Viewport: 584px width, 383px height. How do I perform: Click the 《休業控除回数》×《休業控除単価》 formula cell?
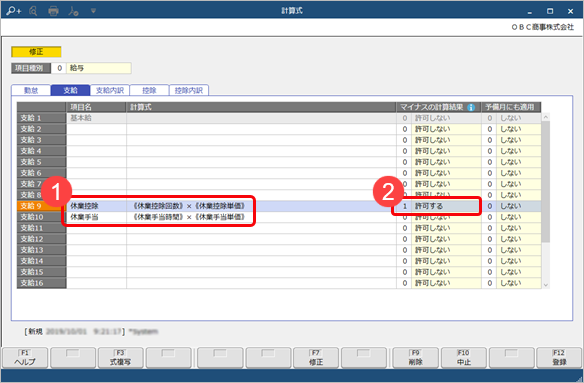(261, 206)
